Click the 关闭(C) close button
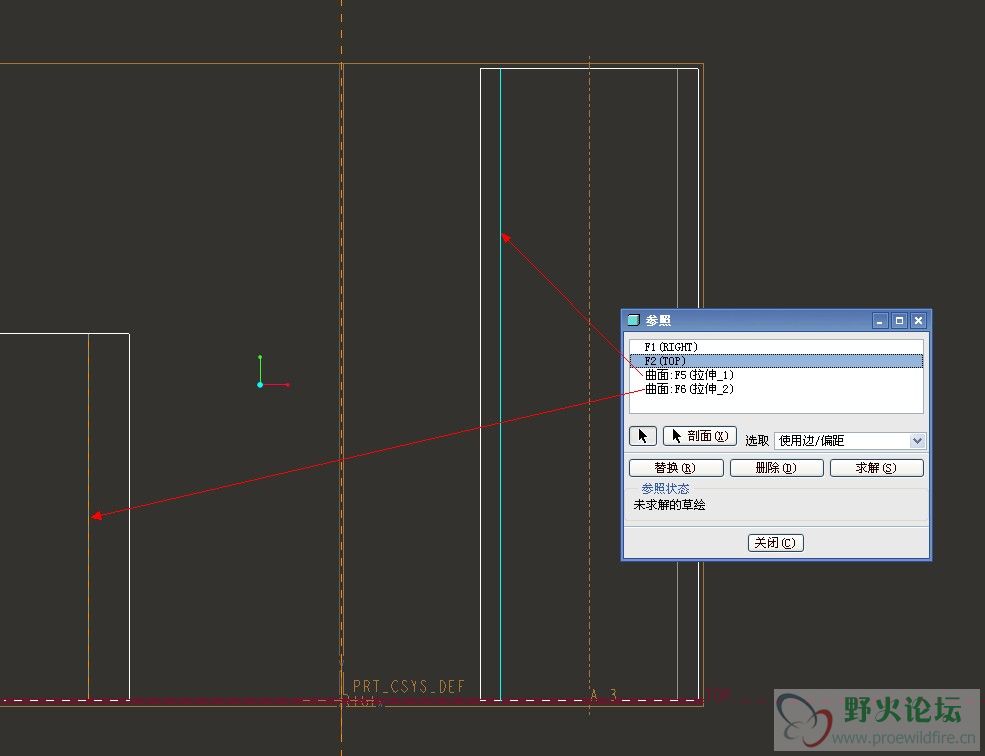This screenshot has width=985, height=756. tap(776, 542)
